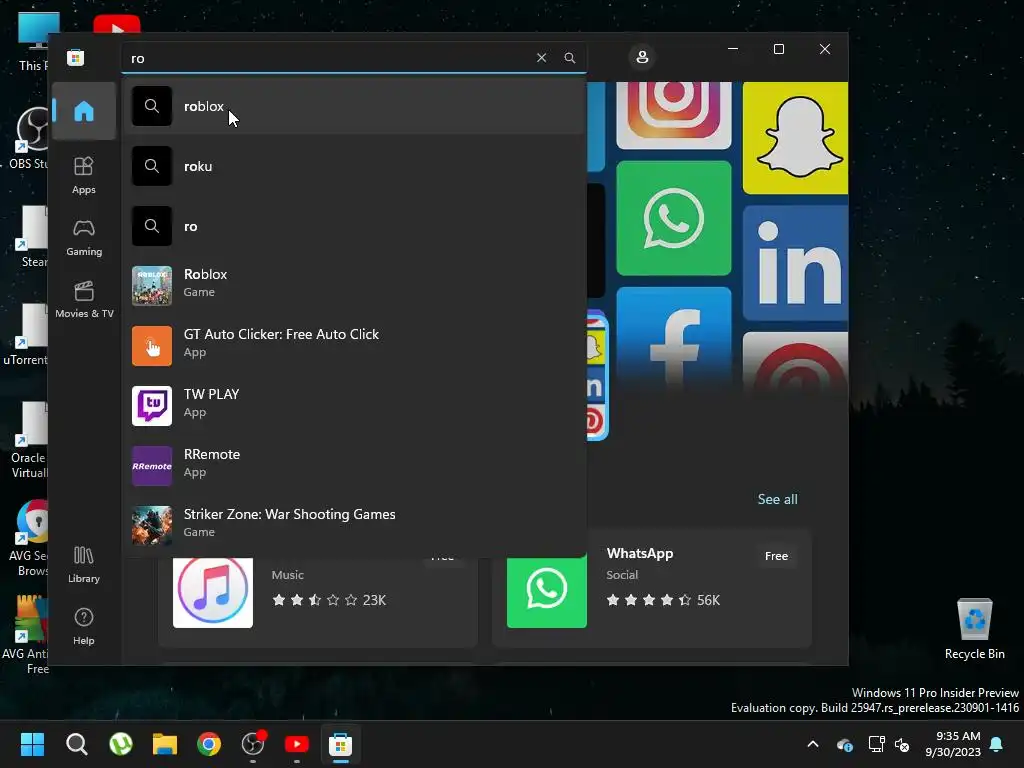Click the Instagram tile in banner
Viewport: 1024px width, 768px height.
click(x=673, y=115)
